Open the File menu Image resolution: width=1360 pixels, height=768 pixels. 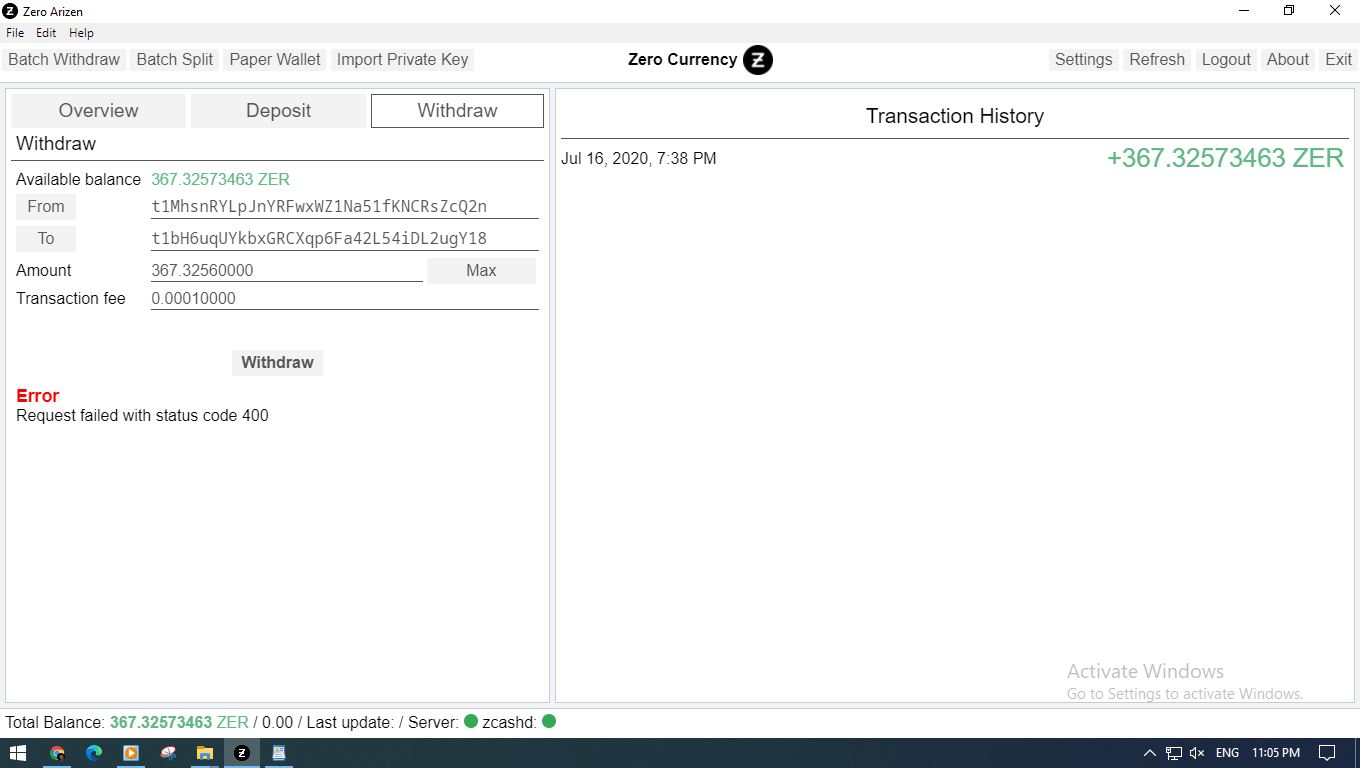click(15, 33)
